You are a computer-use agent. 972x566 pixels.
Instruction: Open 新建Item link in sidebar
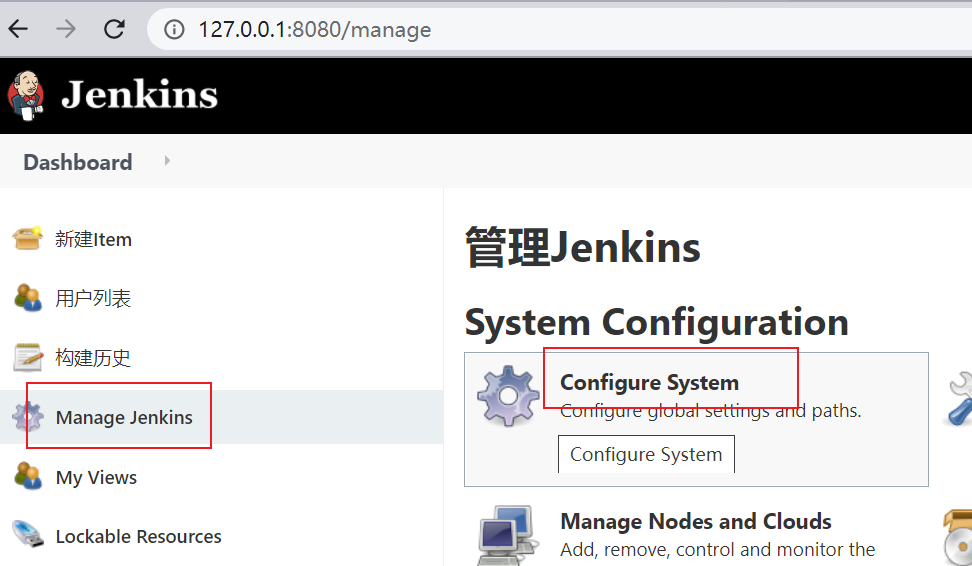[x=93, y=239]
